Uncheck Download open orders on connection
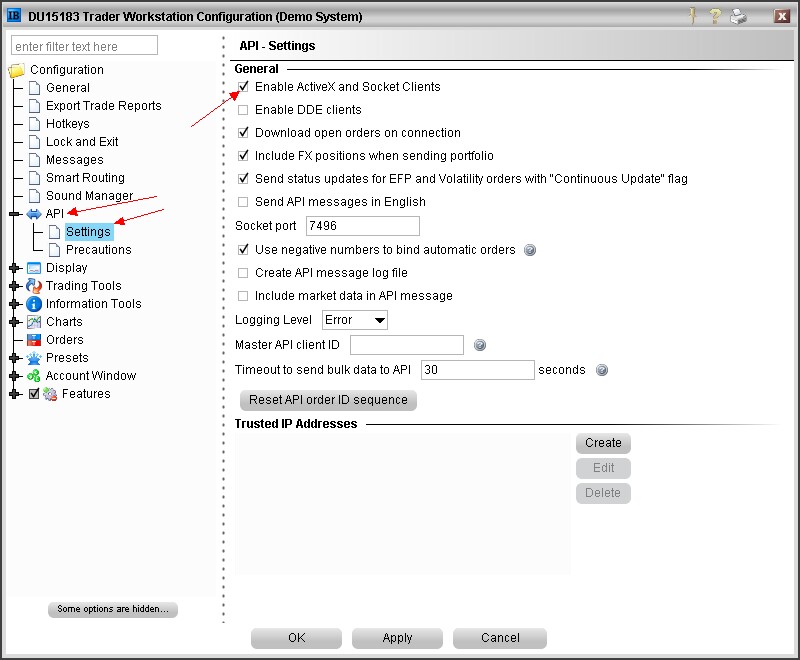This screenshot has height=660, width=800. click(243, 133)
